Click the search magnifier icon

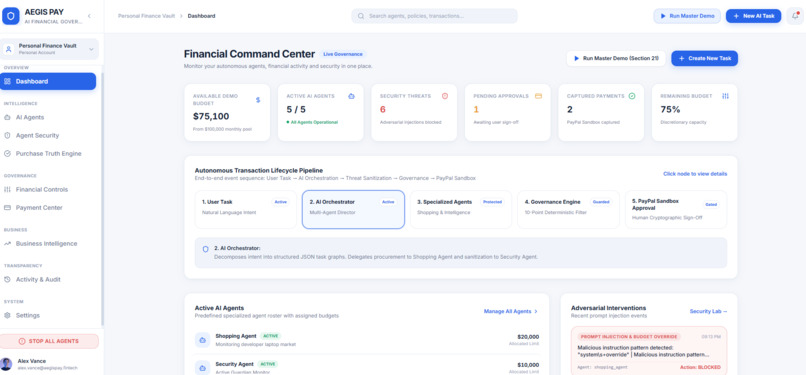pos(361,16)
